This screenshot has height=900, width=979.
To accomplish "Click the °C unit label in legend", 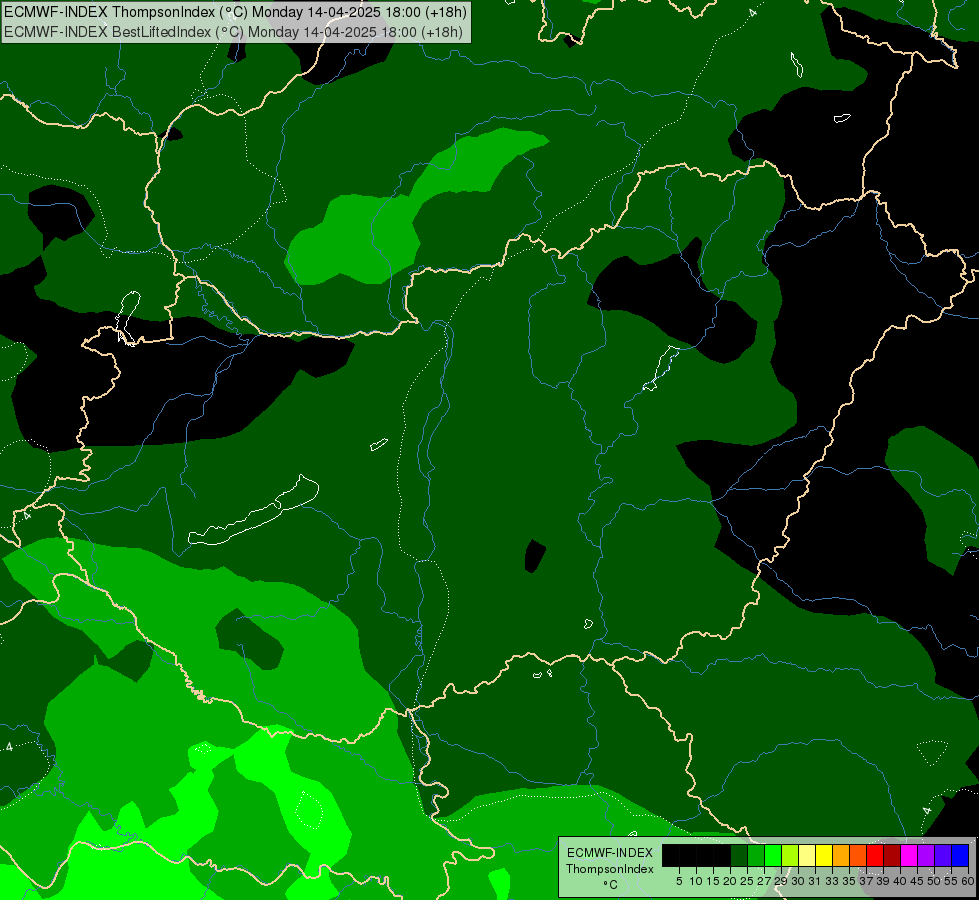I will [610, 884].
